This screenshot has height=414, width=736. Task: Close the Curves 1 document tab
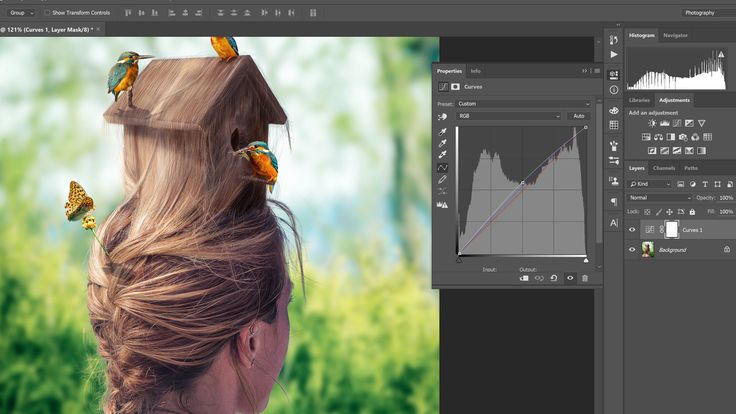(x=99, y=30)
